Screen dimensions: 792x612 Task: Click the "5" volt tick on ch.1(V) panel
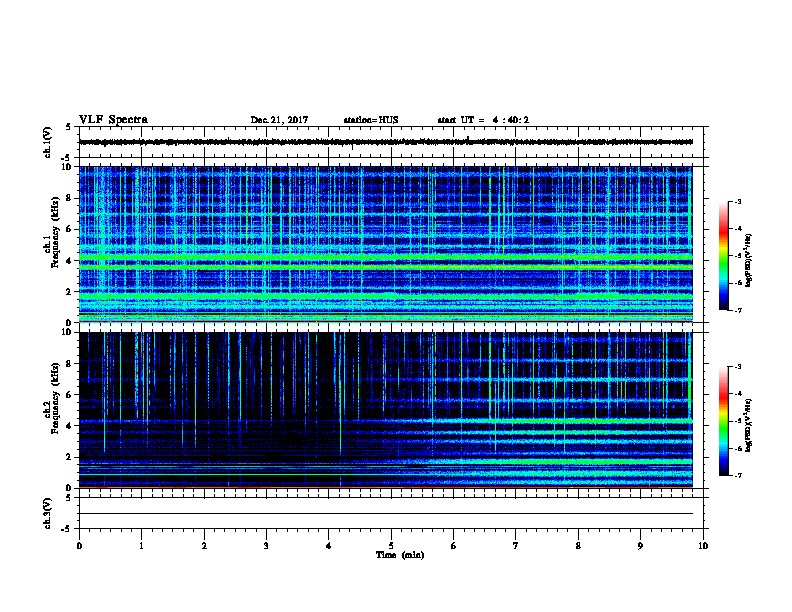(x=69, y=127)
